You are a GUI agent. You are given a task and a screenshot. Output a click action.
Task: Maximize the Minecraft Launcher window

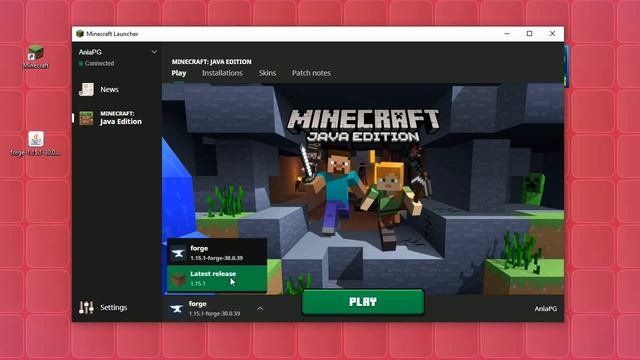(529, 33)
